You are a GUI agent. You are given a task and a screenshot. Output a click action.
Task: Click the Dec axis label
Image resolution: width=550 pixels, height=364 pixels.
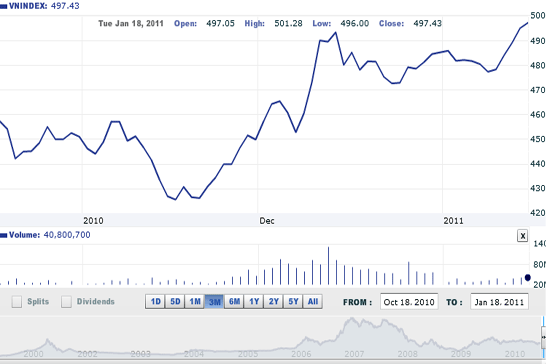pyautogui.click(x=267, y=221)
